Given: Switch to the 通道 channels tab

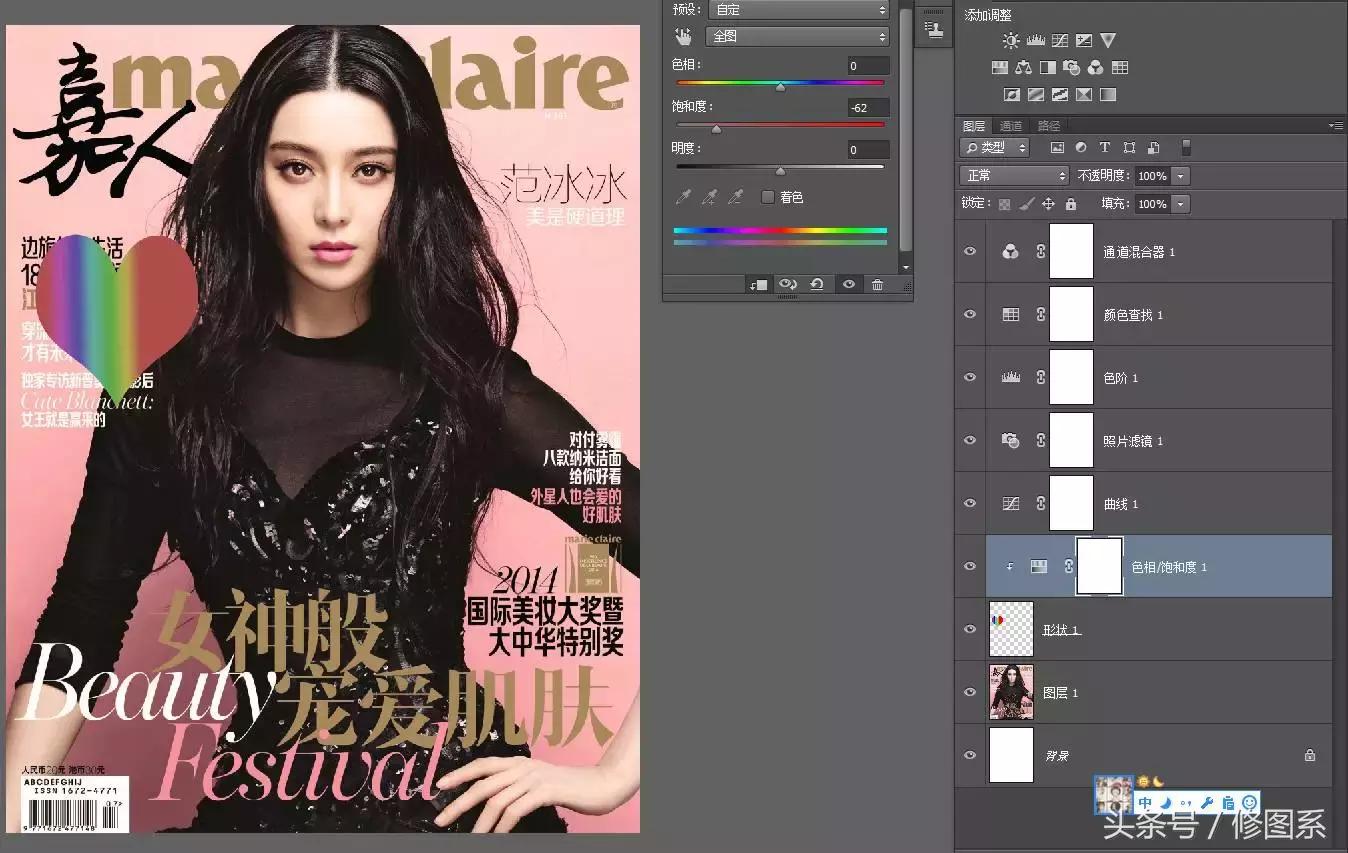Looking at the screenshot, I should (1010, 125).
